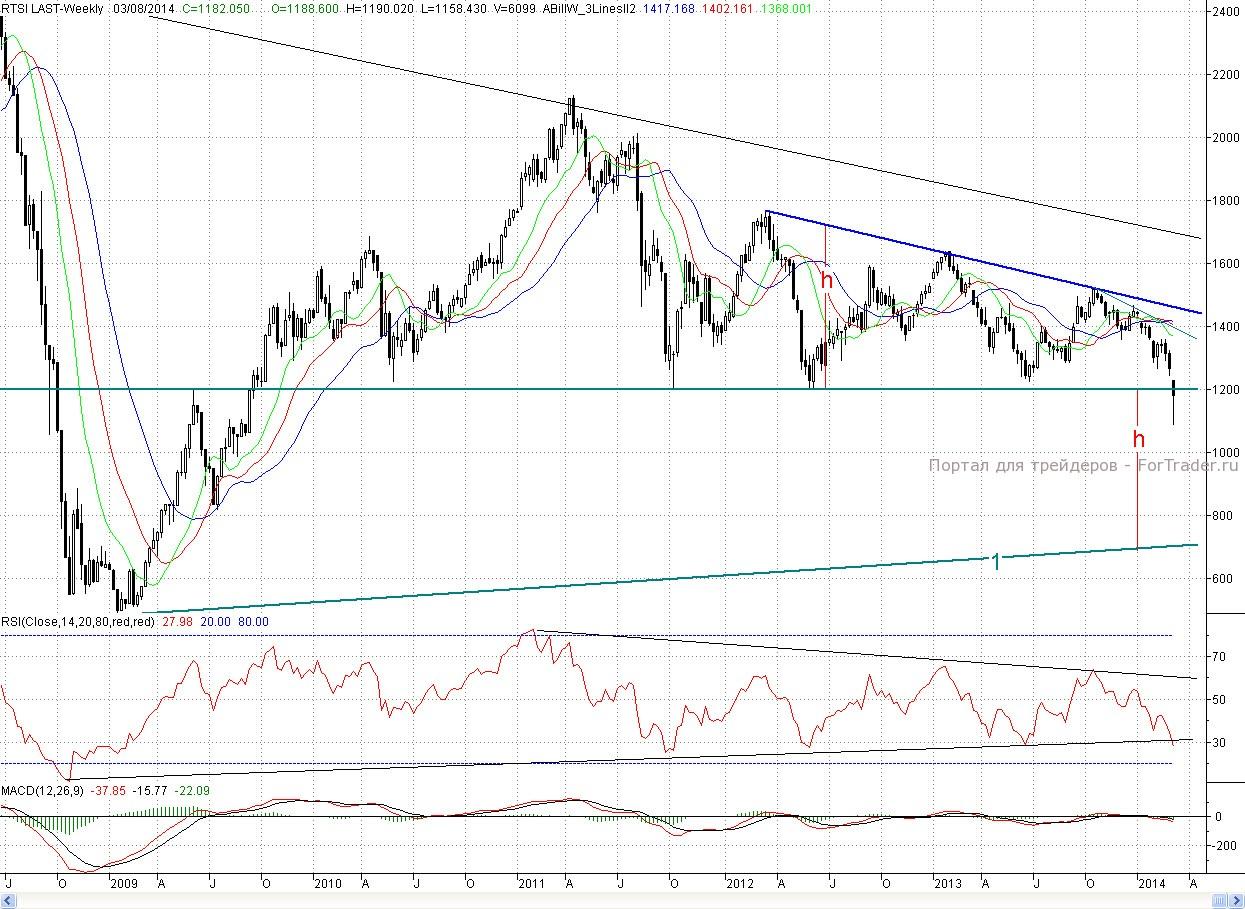
Task: Click the "2000" price axis label
Action: [1224, 138]
